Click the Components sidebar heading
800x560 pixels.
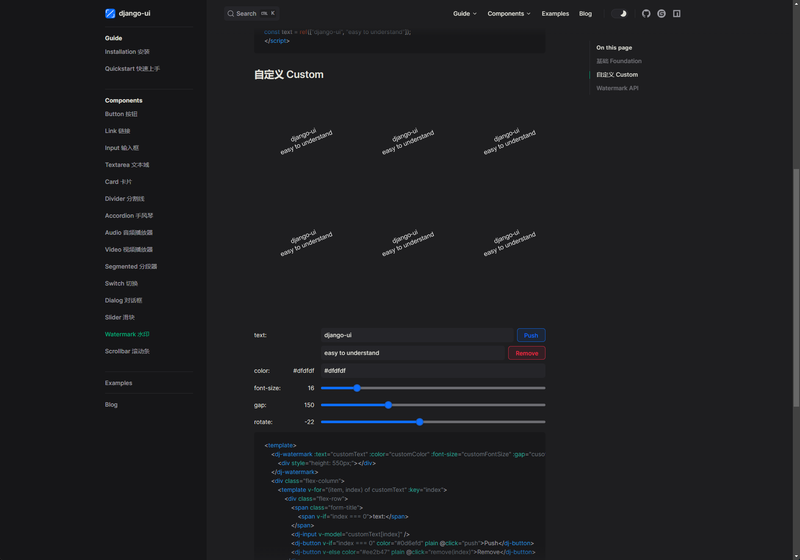(123, 100)
